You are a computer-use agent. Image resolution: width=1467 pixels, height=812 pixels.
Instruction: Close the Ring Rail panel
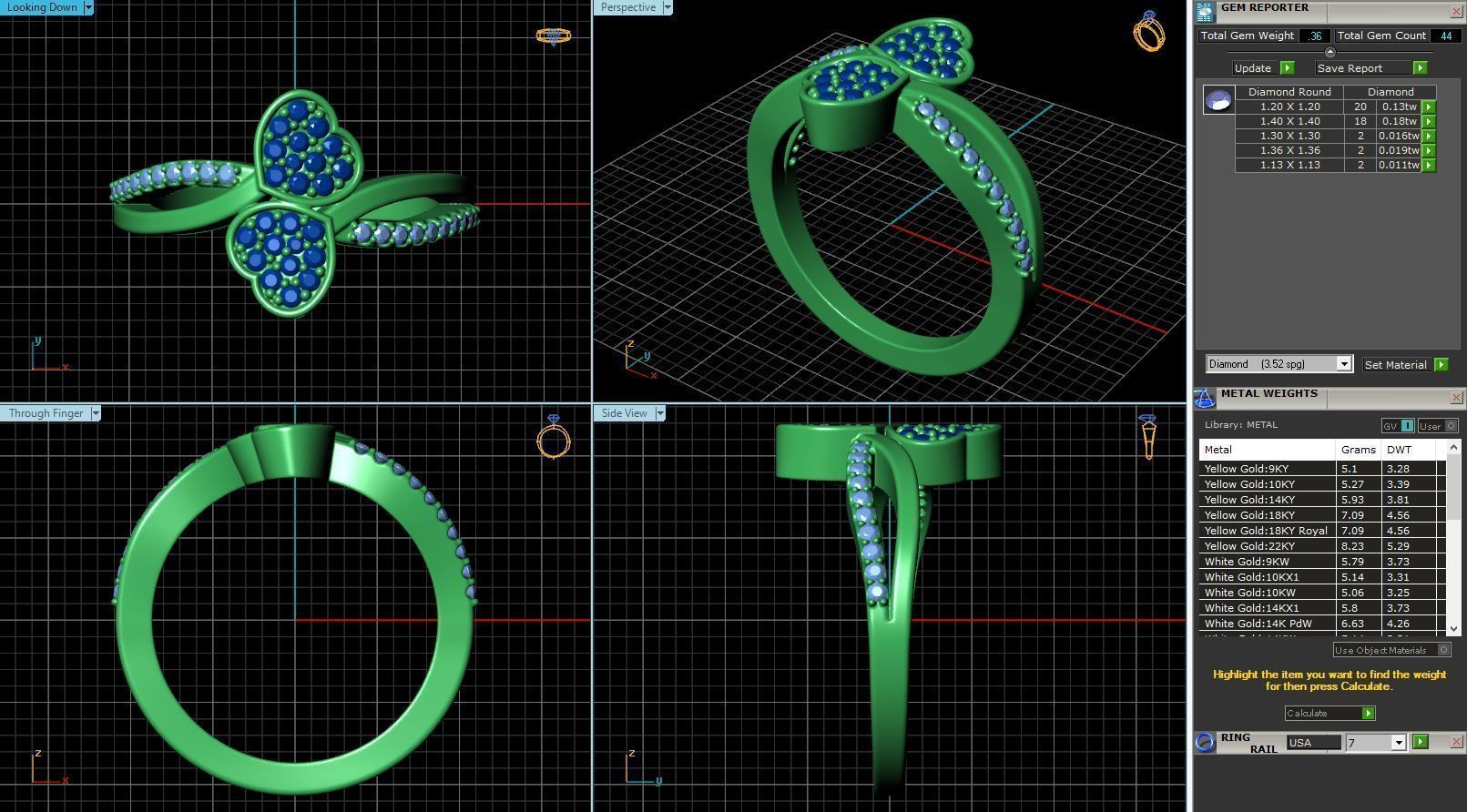tap(1456, 742)
